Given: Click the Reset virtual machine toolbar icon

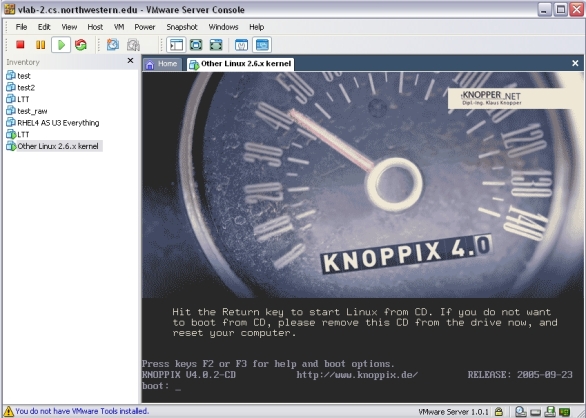Looking at the screenshot, I should click(x=81, y=45).
